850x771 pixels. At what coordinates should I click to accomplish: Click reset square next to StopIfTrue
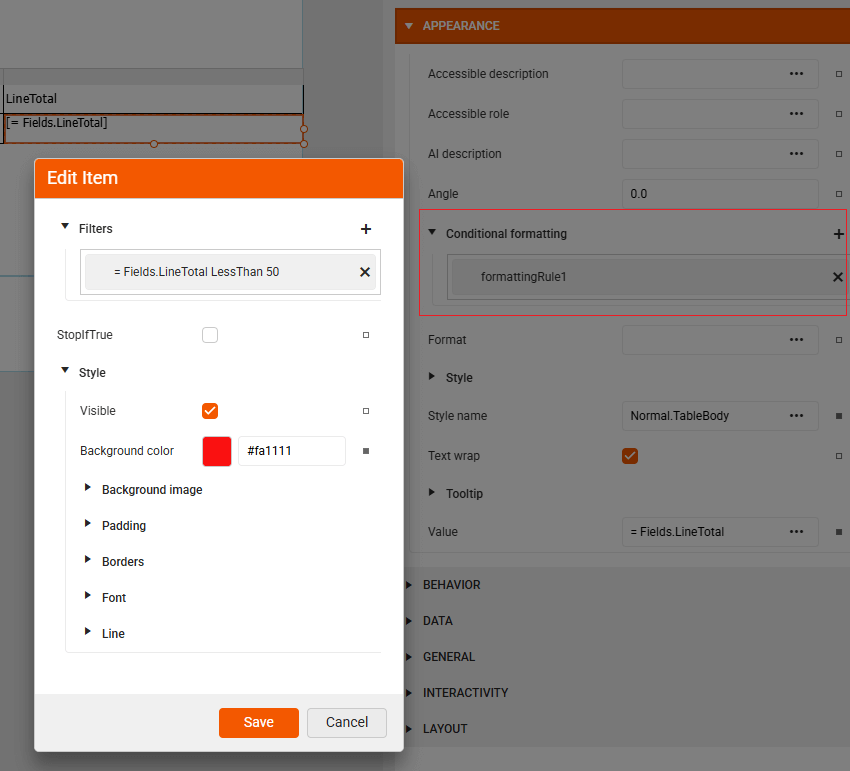366,335
